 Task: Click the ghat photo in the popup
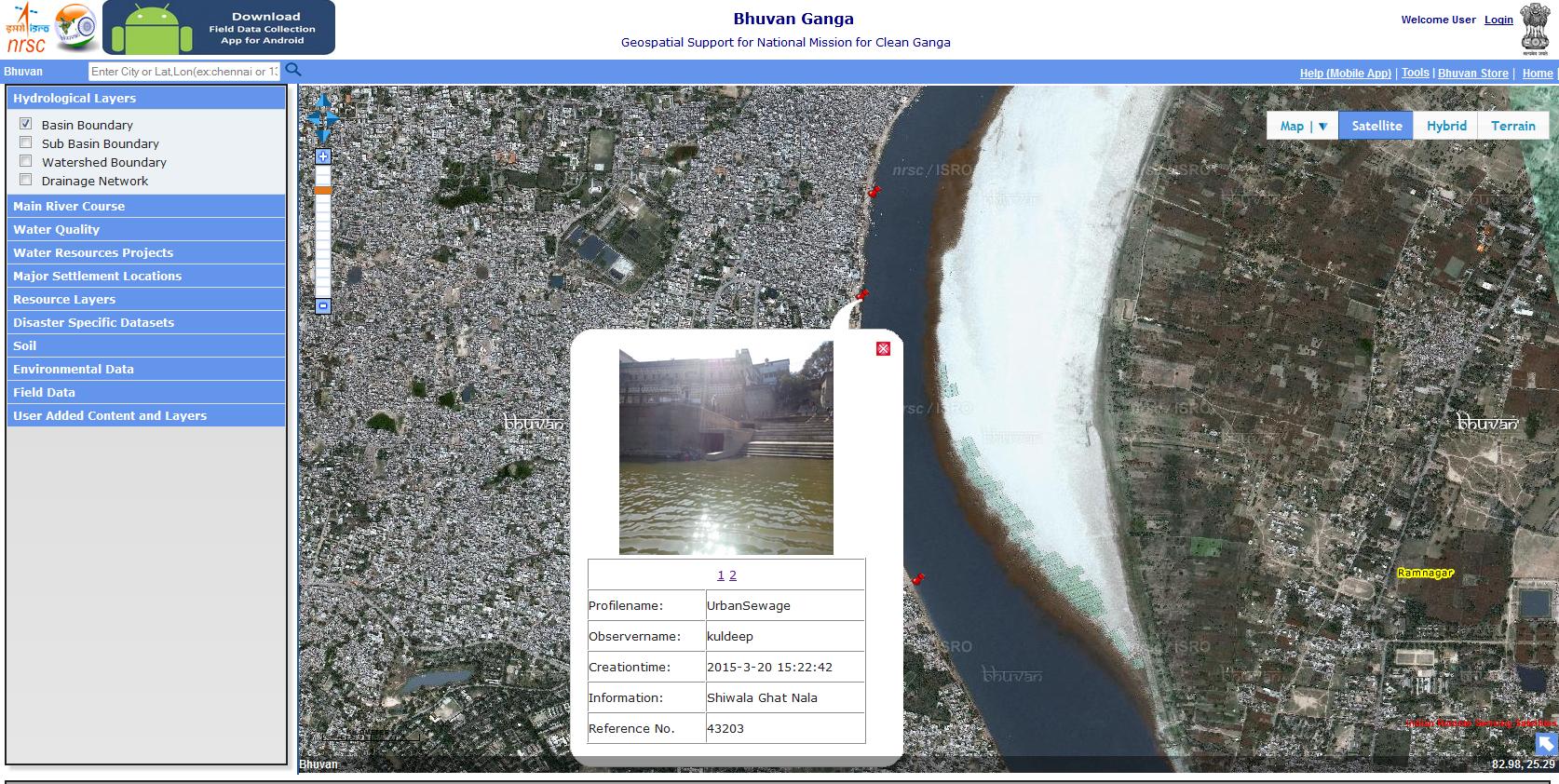pos(726,448)
